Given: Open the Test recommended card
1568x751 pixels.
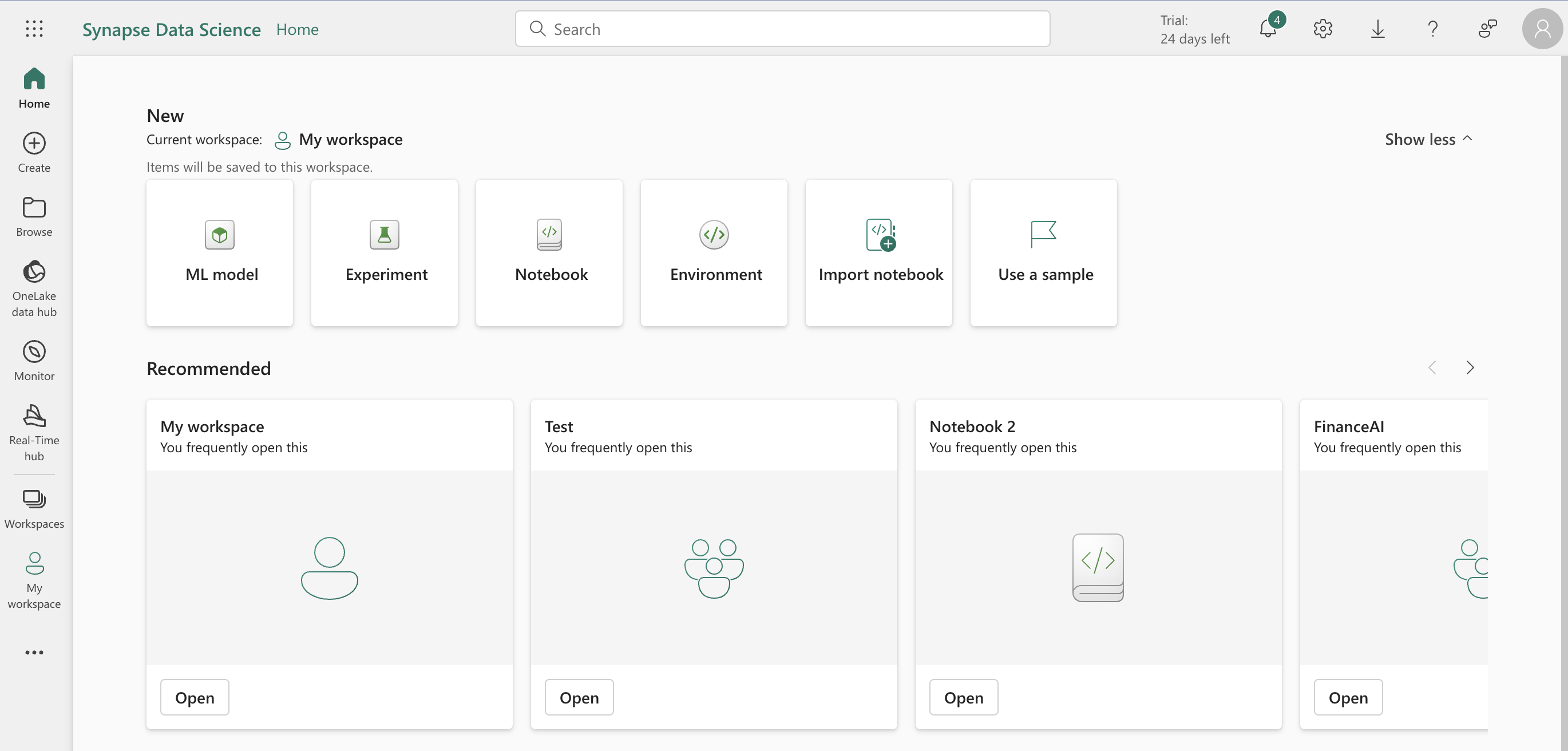Looking at the screenshot, I should coord(579,697).
